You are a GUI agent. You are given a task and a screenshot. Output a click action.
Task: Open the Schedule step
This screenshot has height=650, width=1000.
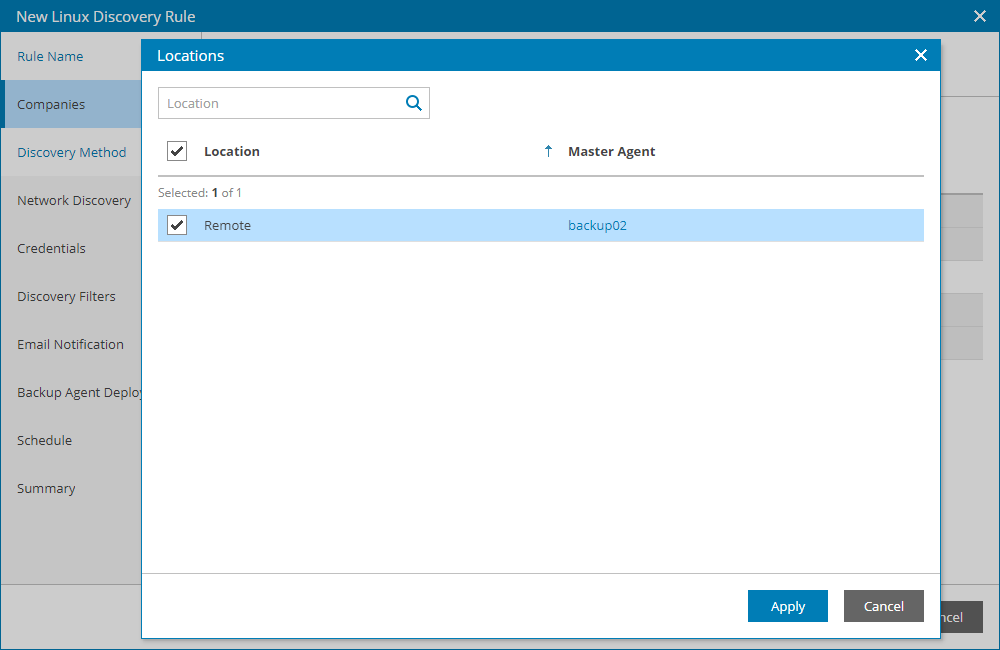pos(44,440)
